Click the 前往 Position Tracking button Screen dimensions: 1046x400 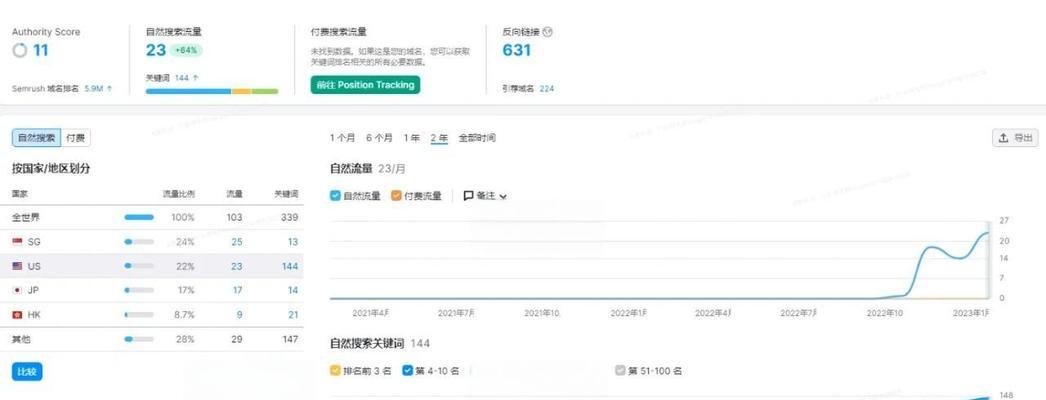(366, 85)
